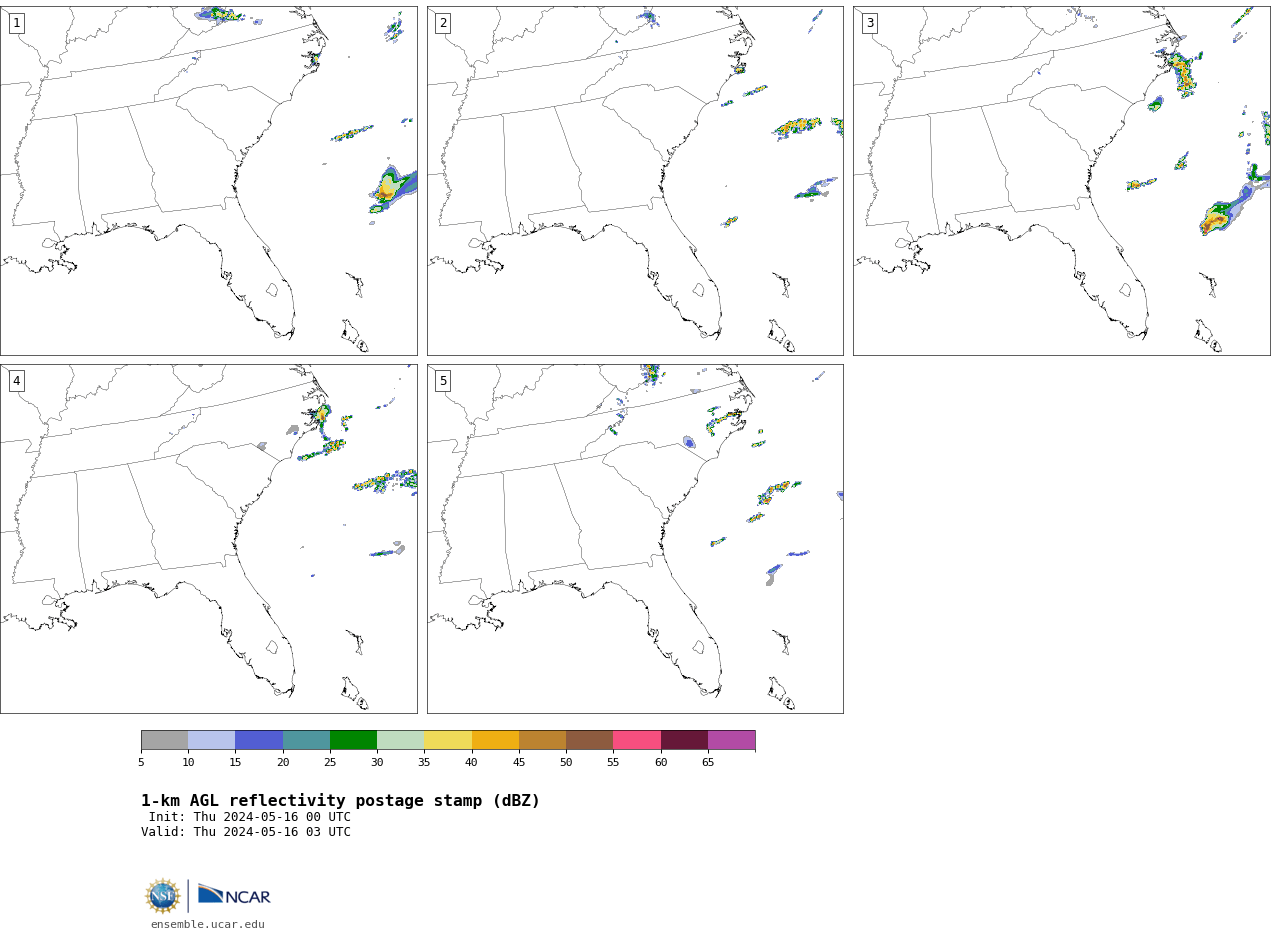Click the teal 20-25 dBZ swatch
This screenshot has height=936, width=1280.
pyautogui.click(x=306, y=740)
